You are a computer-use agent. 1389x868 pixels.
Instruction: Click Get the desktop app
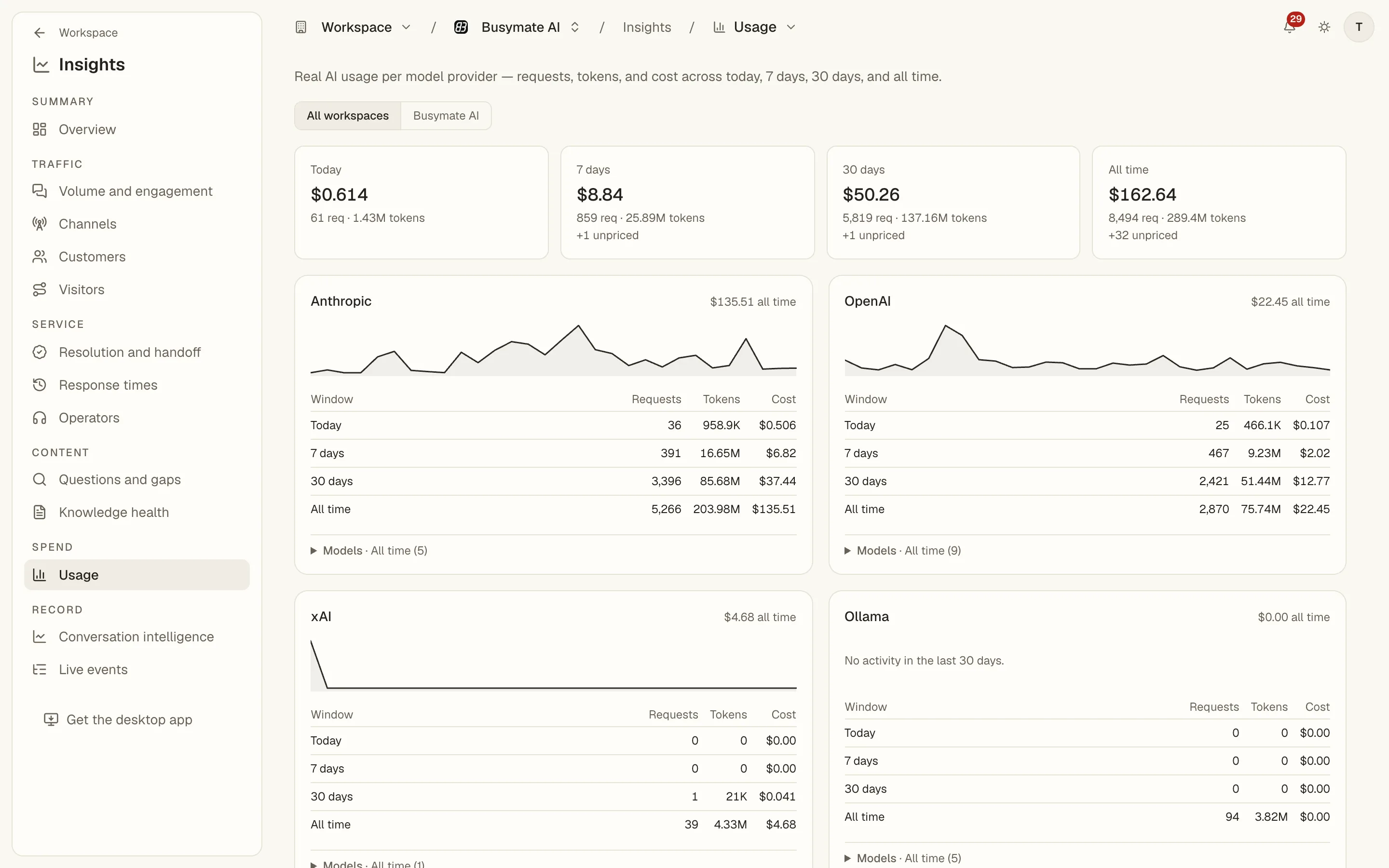pyautogui.click(x=118, y=719)
